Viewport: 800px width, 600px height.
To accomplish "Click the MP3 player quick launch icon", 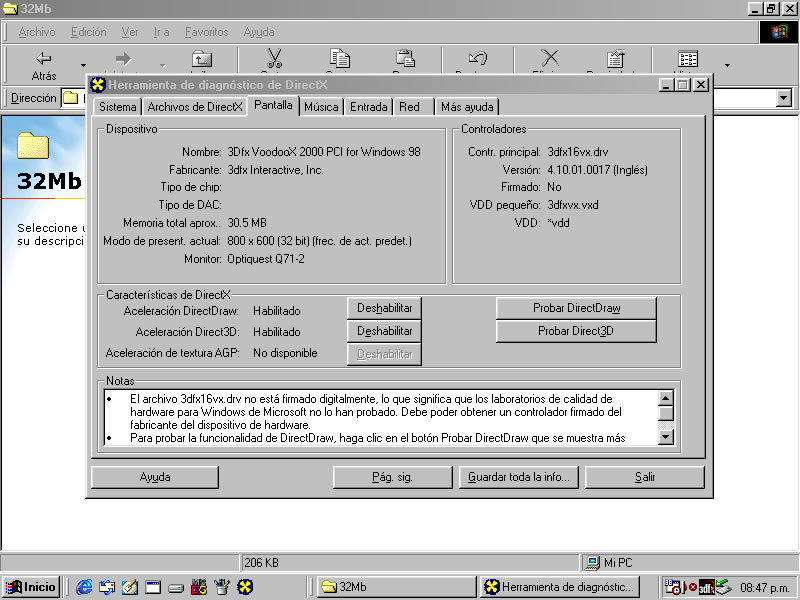I will 199,587.
